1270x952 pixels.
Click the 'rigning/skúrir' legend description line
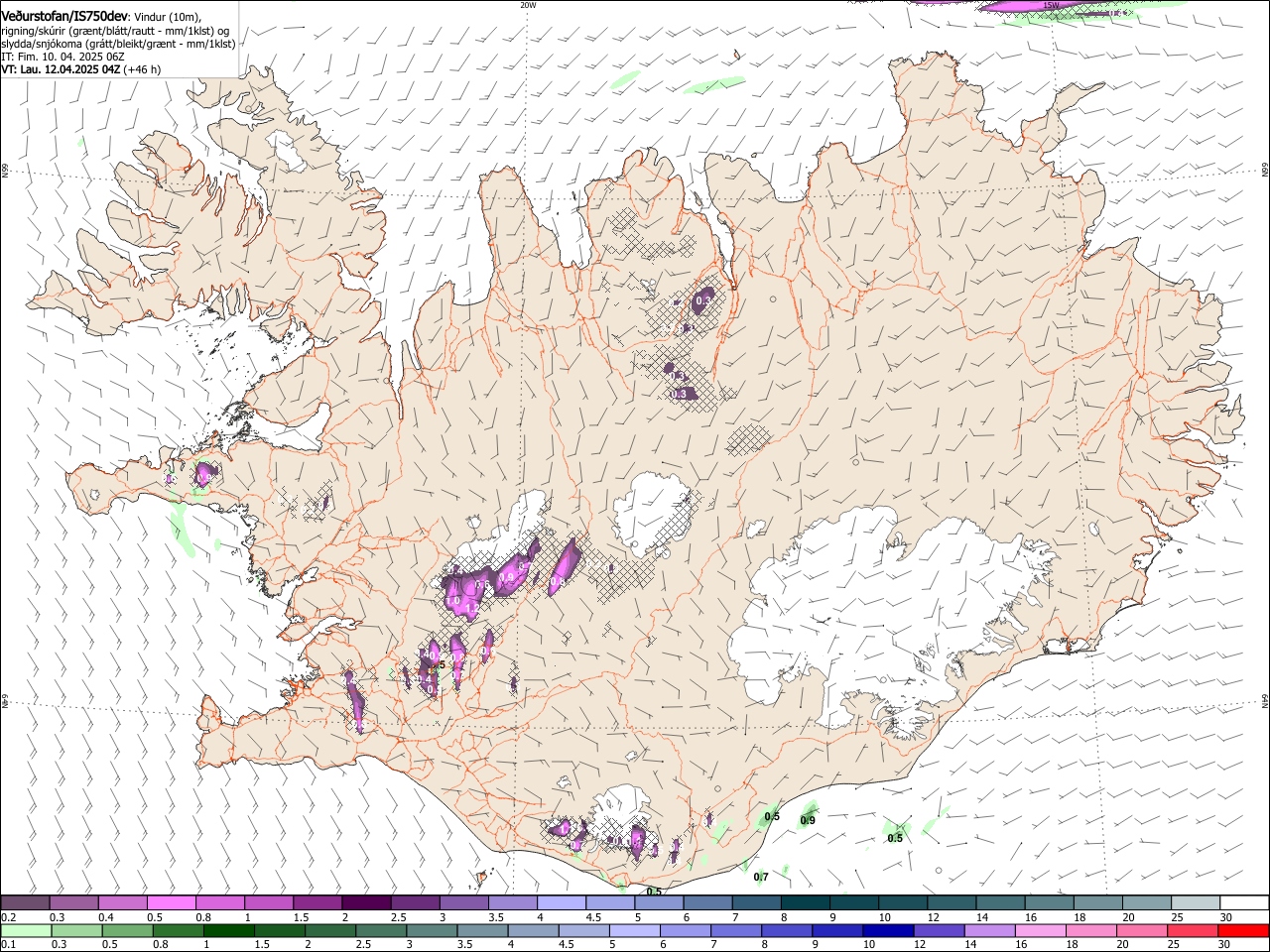point(115,30)
